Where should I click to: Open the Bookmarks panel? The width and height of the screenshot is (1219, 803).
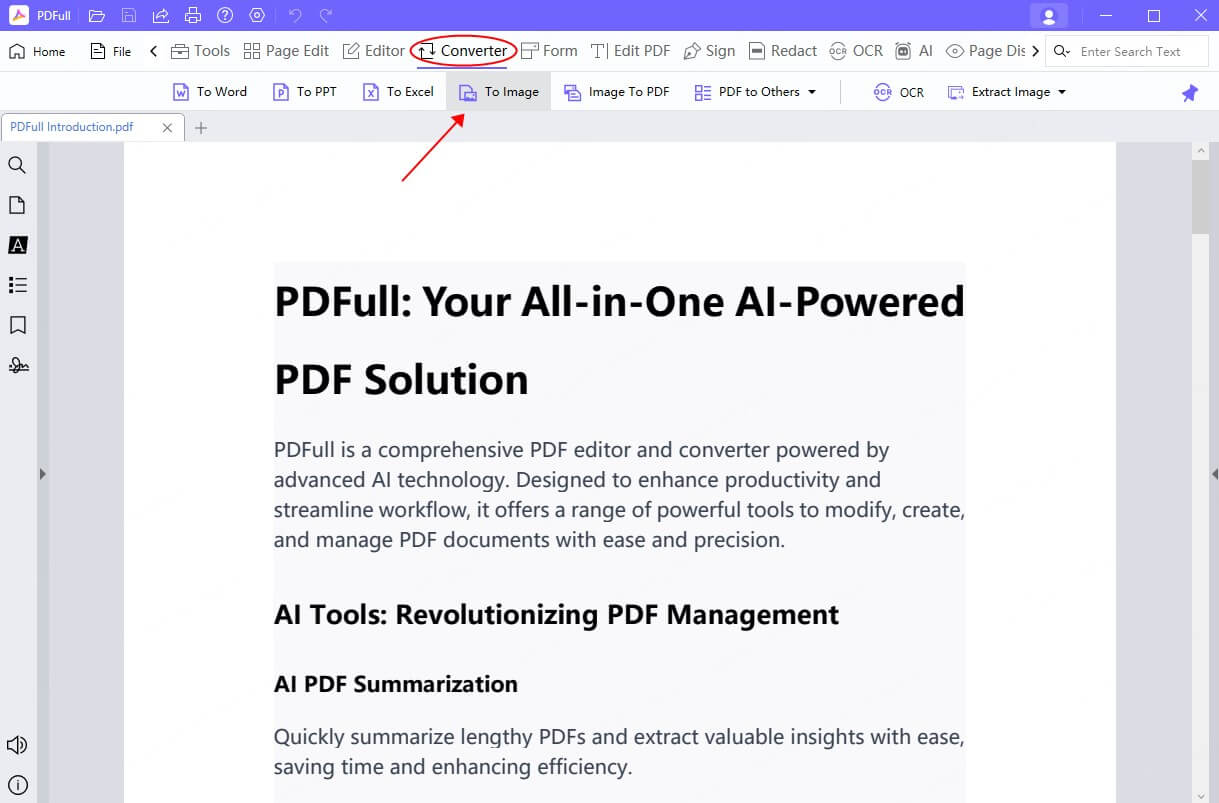pyautogui.click(x=17, y=325)
